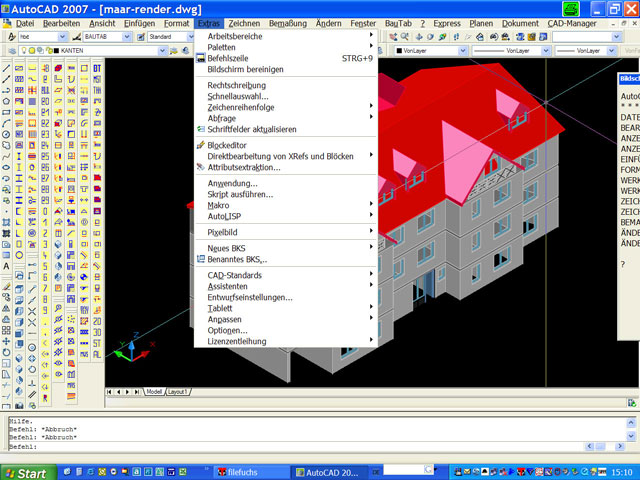The width and height of the screenshot is (640, 480).
Task: Open the empty combo box in render toolbar
Action: click(616, 37)
